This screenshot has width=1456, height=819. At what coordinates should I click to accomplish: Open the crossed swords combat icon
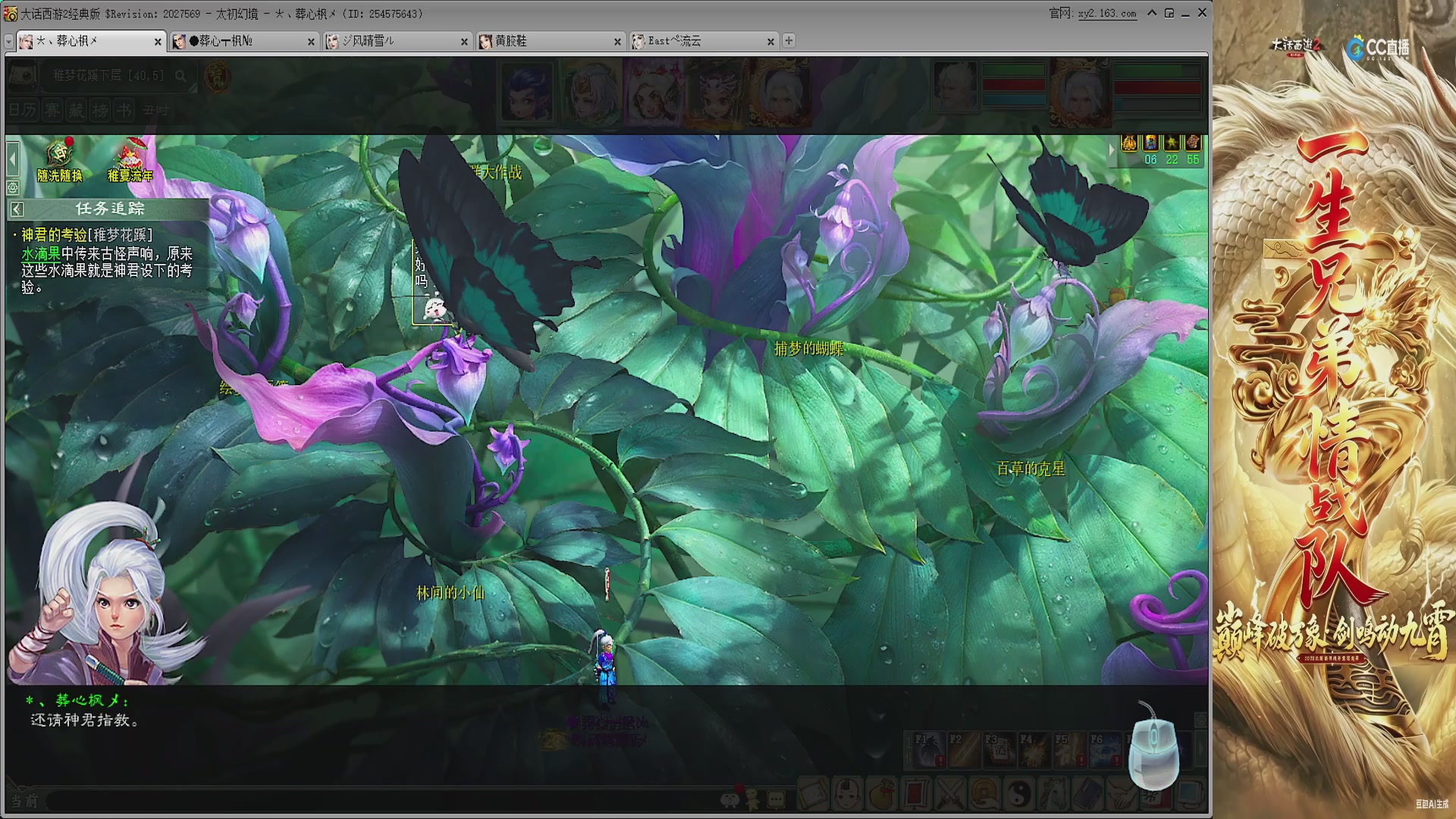[x=949, y=795]
